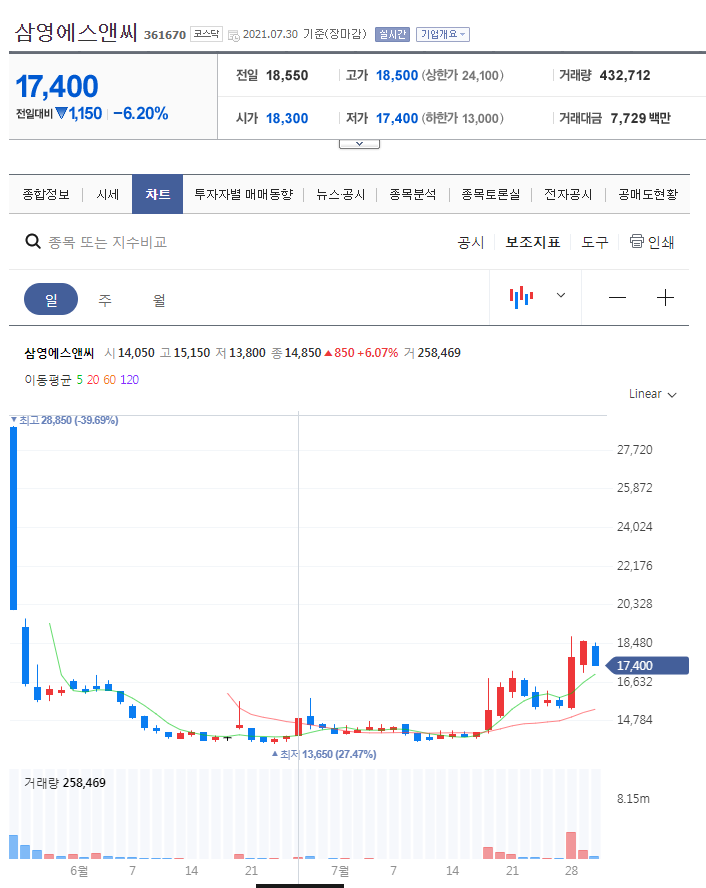Click the 8.15m volume axis label

[633, 799]
